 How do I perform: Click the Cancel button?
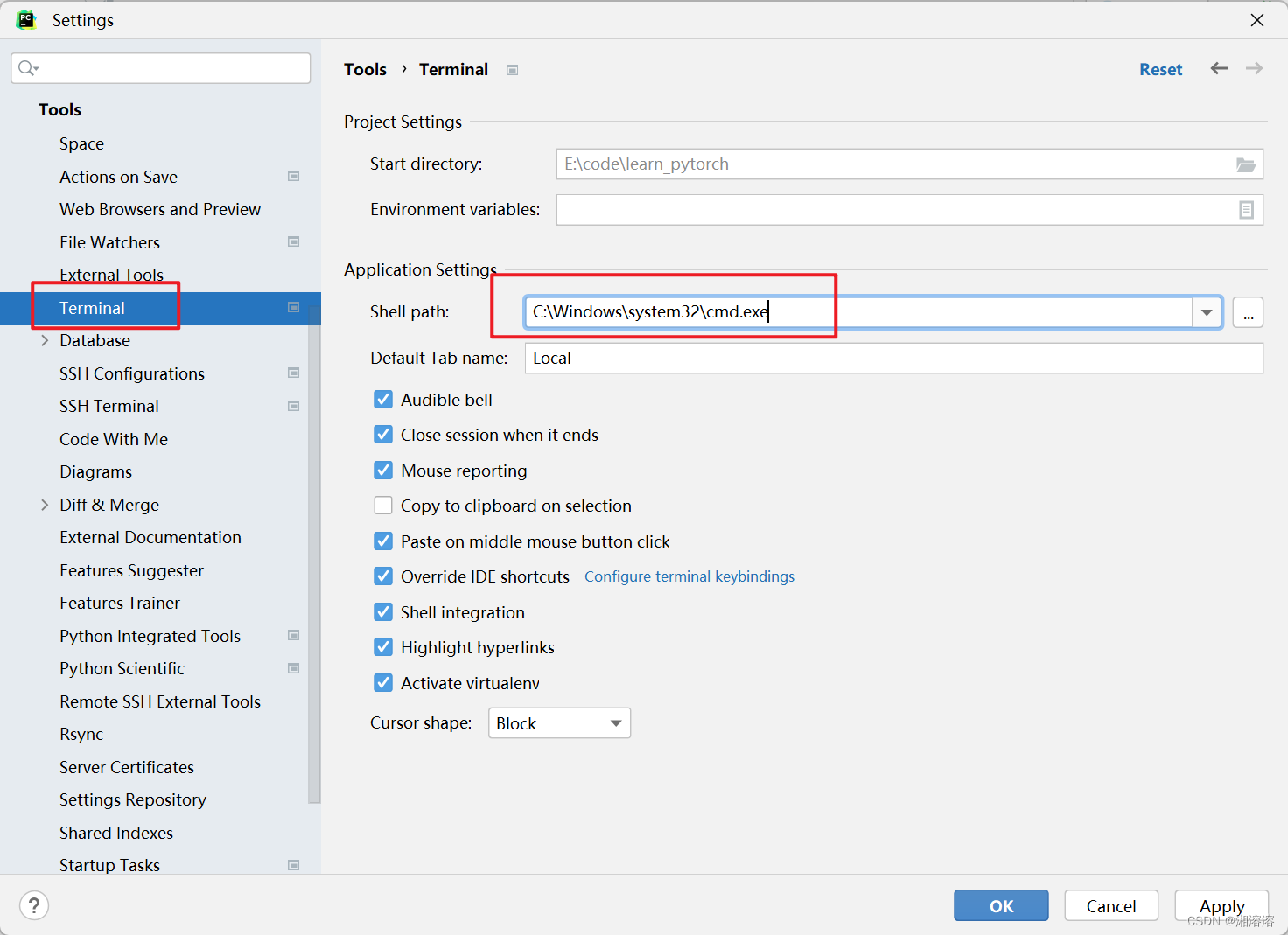pyautogui.click(x=1111, y=905)
